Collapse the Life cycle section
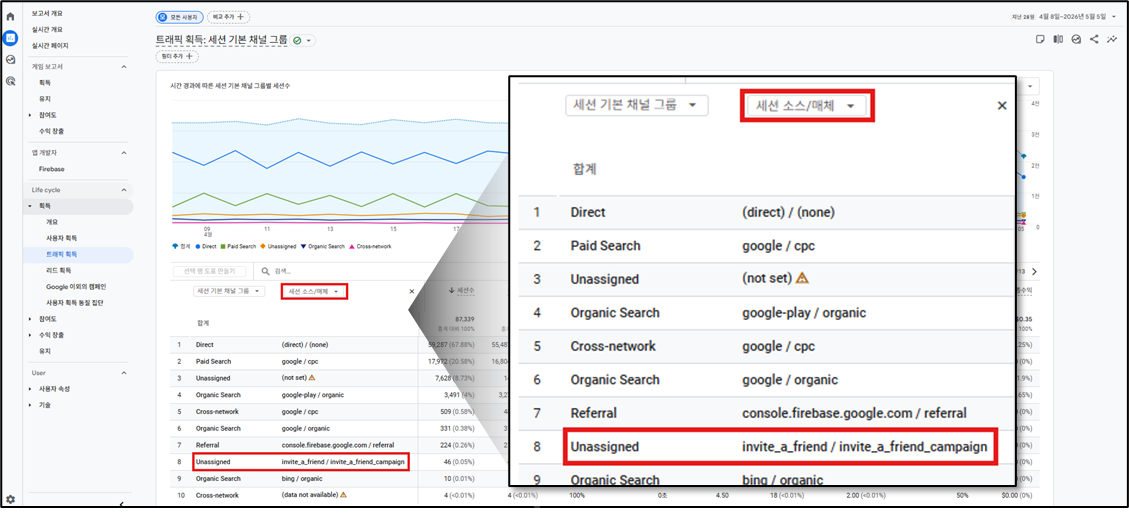The image size is (1129, 516). click(x=123, y=190)
